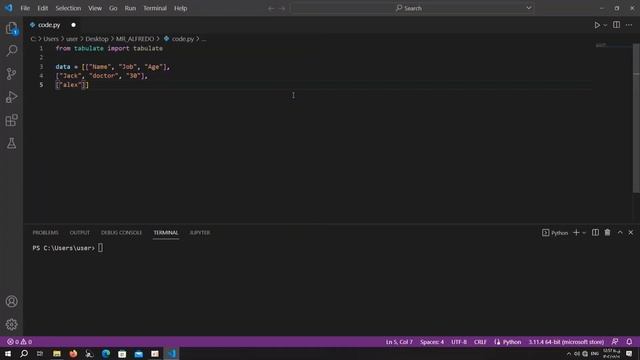Open the Source Control view
The width and height of the screenshot is (640, 360).
click(11, 74)
